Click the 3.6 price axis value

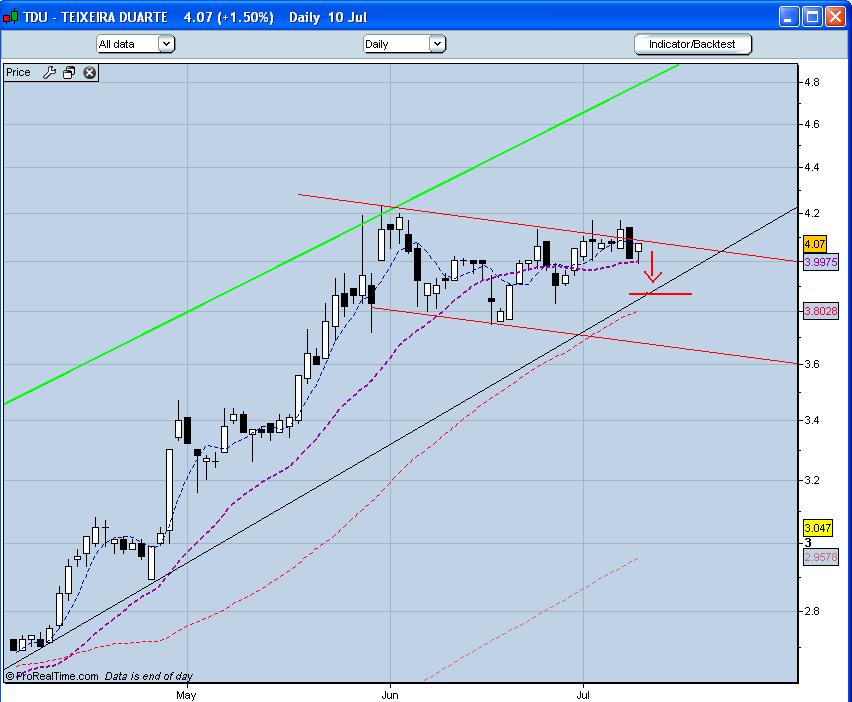click(812, 364)
